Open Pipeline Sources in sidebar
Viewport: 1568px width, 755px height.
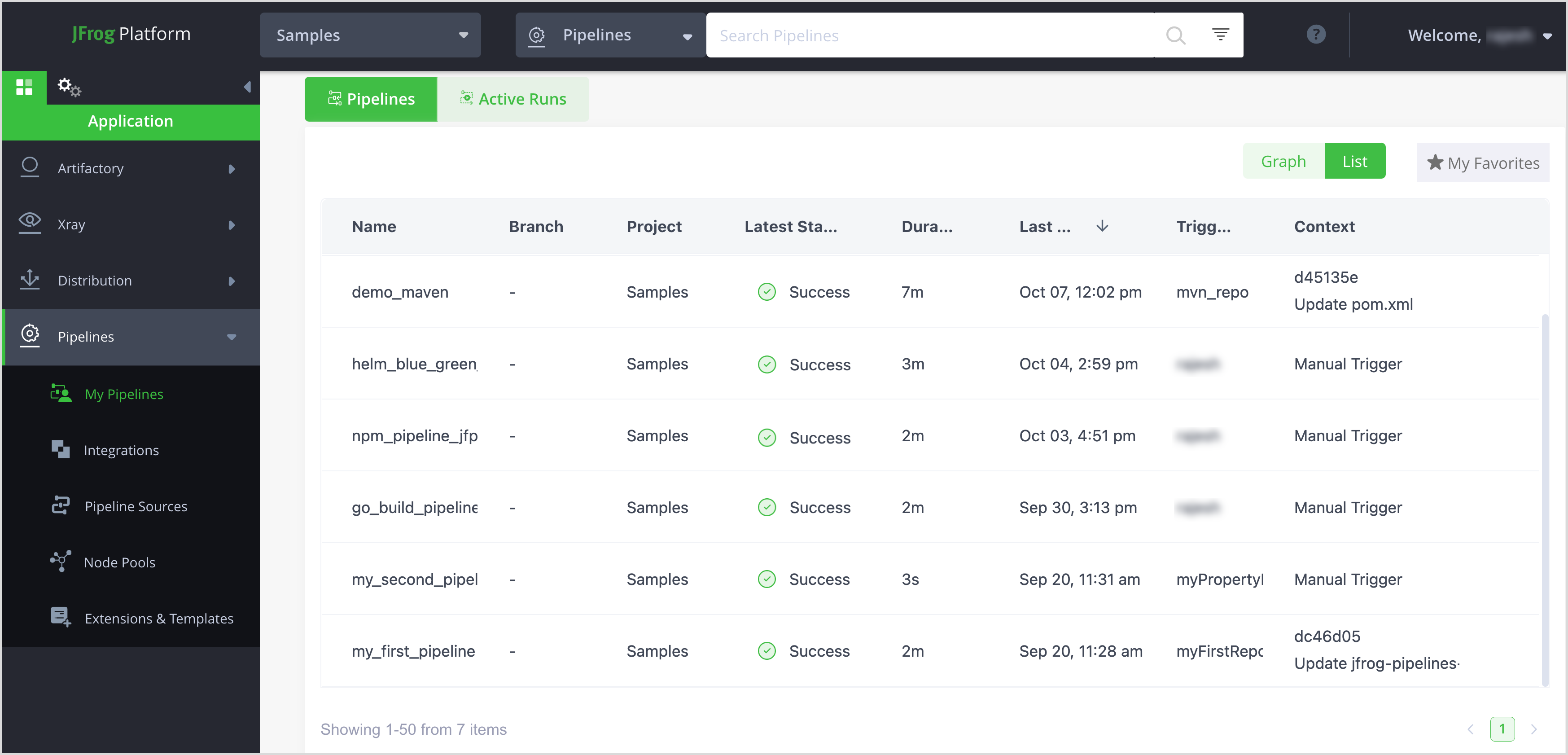click(x=135, y=506)
